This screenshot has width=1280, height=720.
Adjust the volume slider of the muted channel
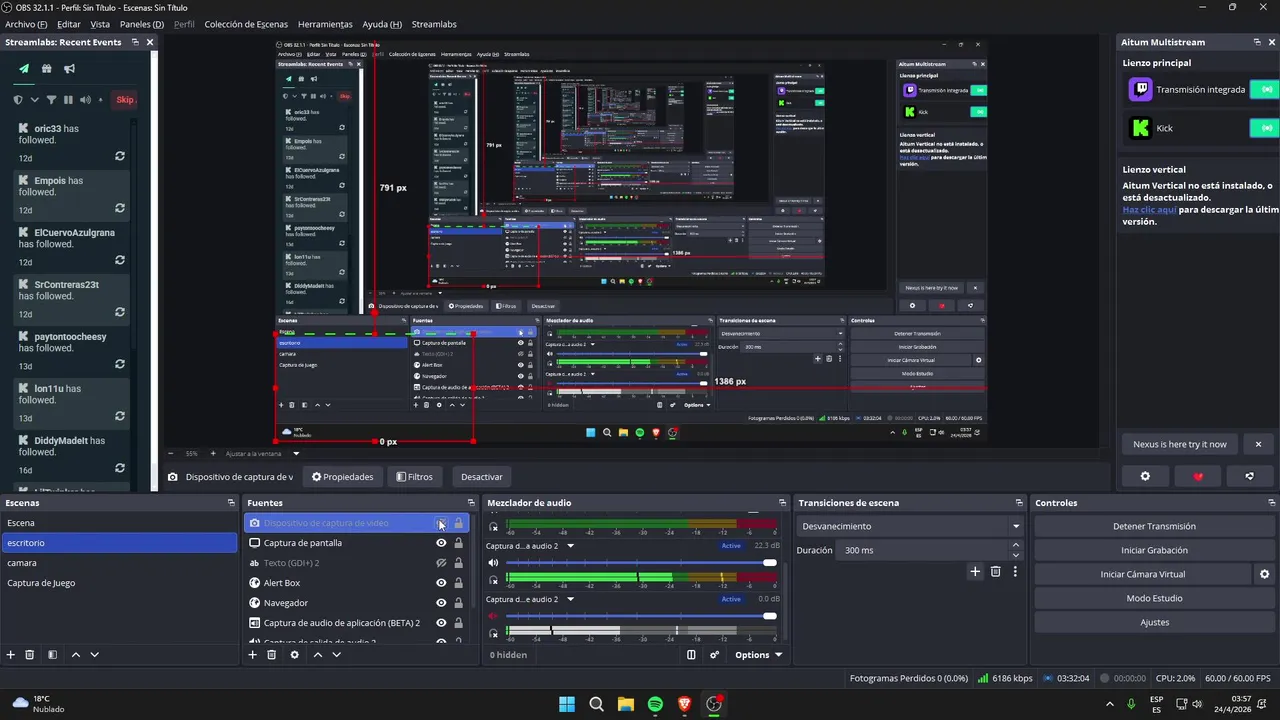point(642,616)
